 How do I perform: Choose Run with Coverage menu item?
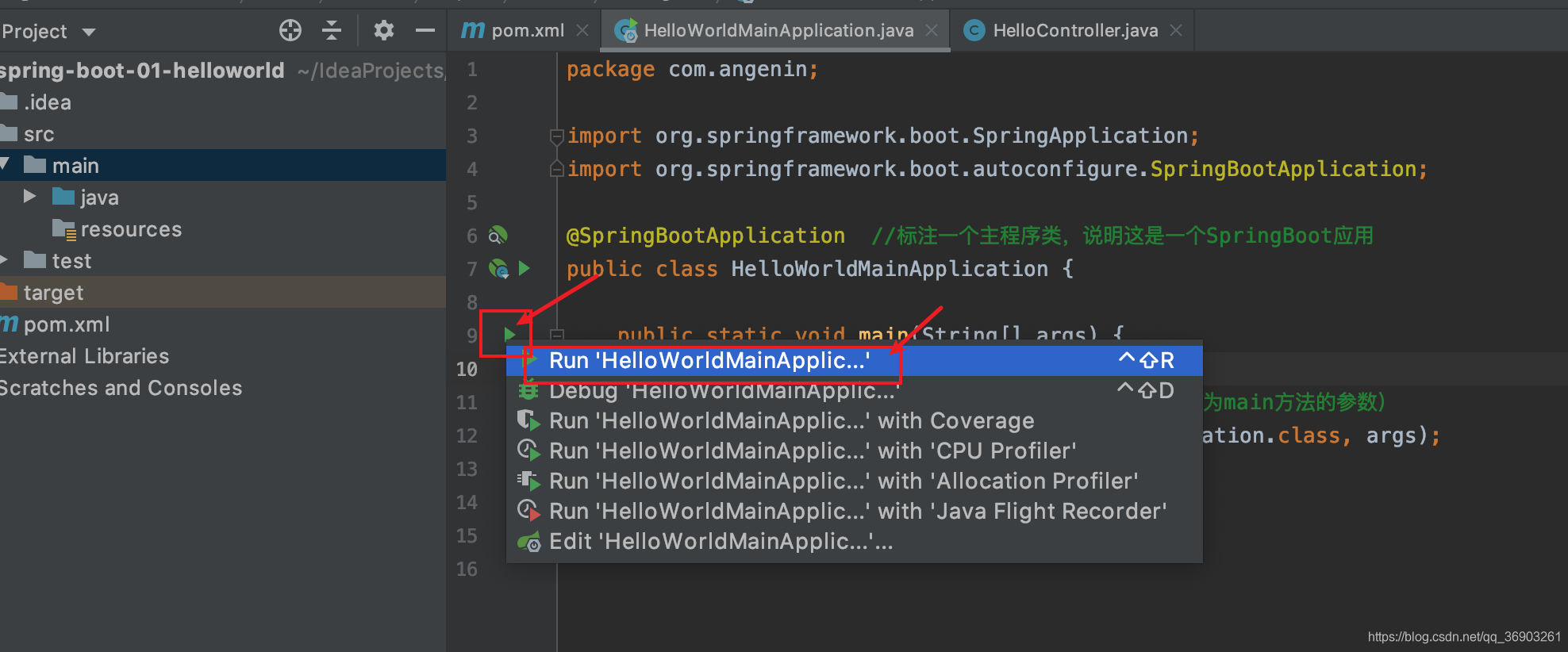[x=855, y=420]
